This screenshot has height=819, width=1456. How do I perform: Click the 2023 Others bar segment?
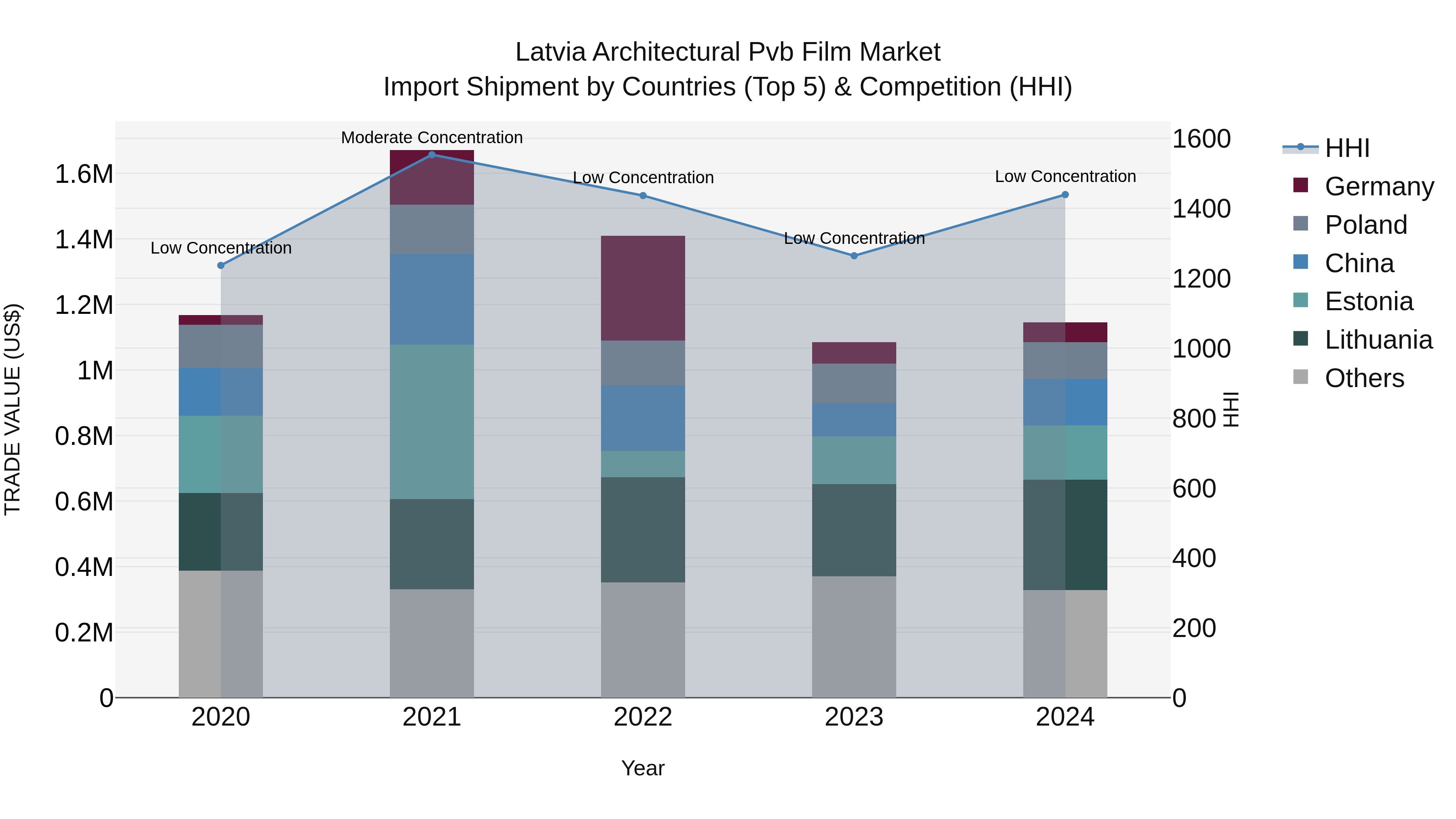(854, 637)
